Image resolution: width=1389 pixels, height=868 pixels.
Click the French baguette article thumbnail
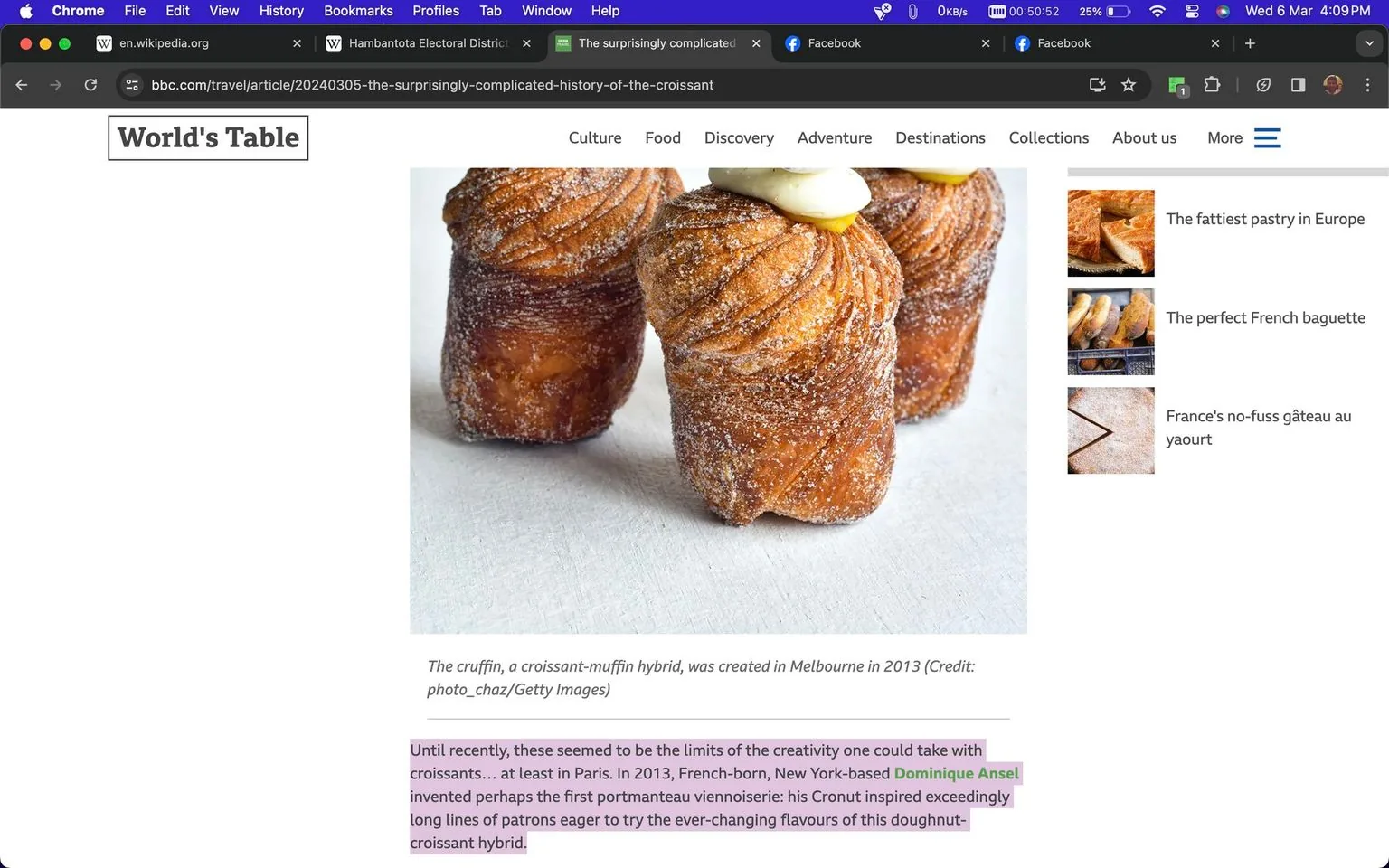click(1110, 331)
